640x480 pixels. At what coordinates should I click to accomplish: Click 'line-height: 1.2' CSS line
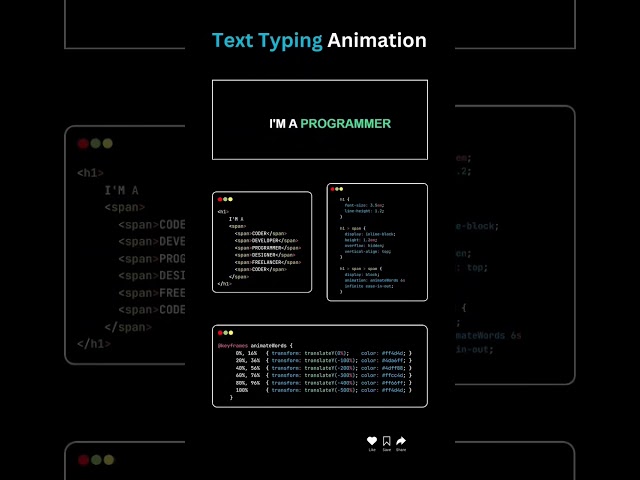click(x=364, y=211)
